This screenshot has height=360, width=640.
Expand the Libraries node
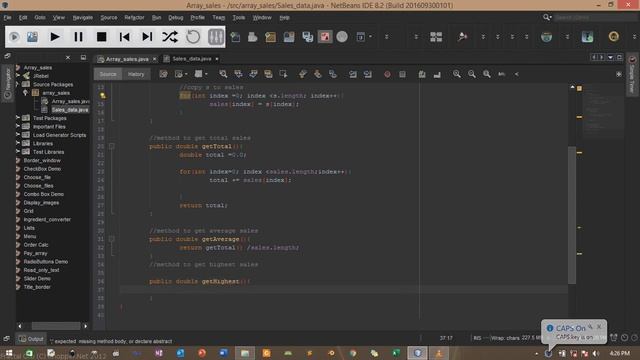pos(18,143)
